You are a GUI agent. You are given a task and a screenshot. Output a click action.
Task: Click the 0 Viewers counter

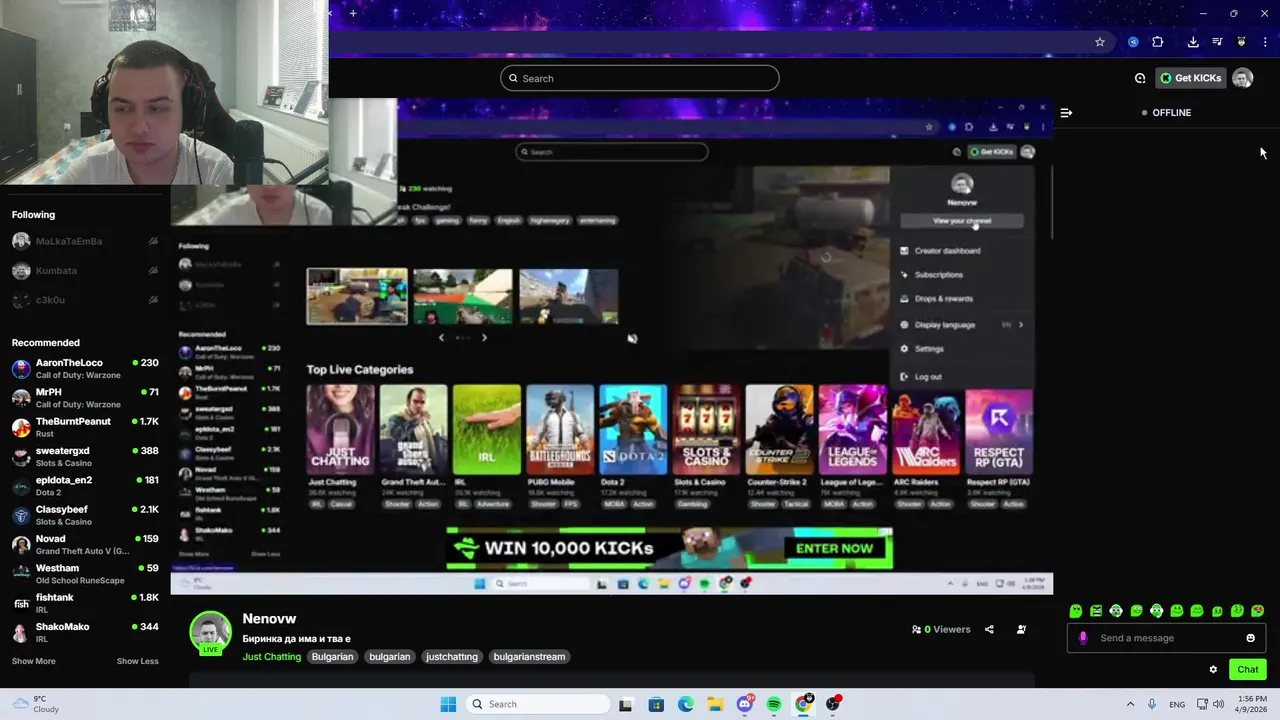tap(941, 630)
